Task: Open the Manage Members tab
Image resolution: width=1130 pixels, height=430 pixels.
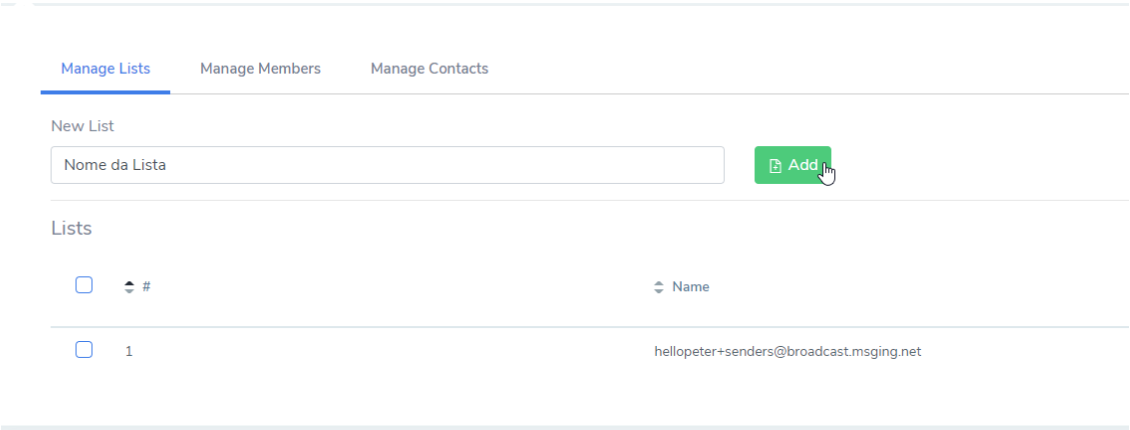Action: (x=260, y=68)
